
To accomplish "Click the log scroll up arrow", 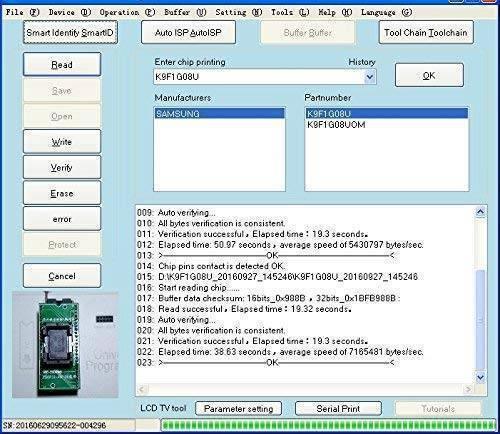I will 480,212.
